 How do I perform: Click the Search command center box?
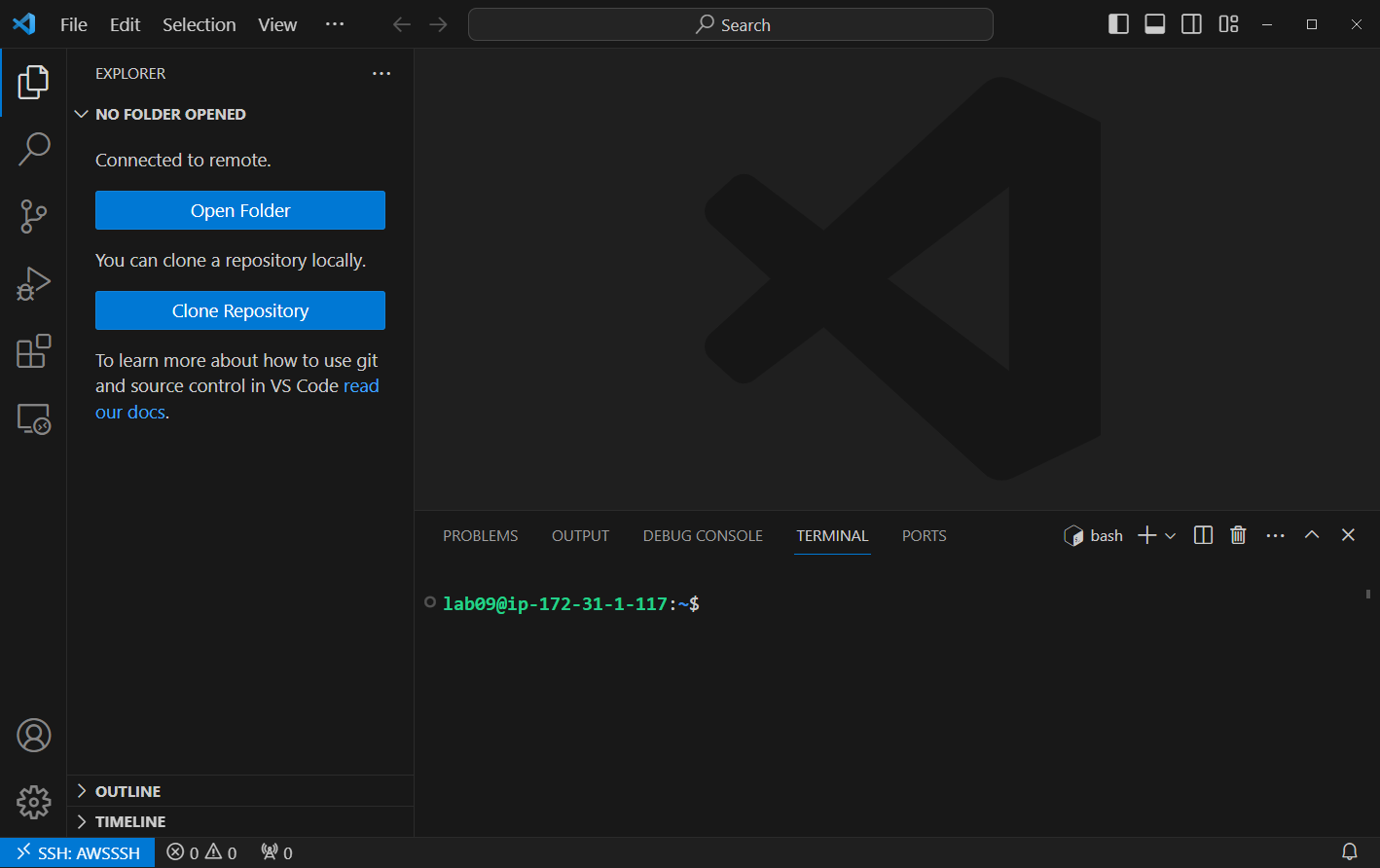(731, 24)
